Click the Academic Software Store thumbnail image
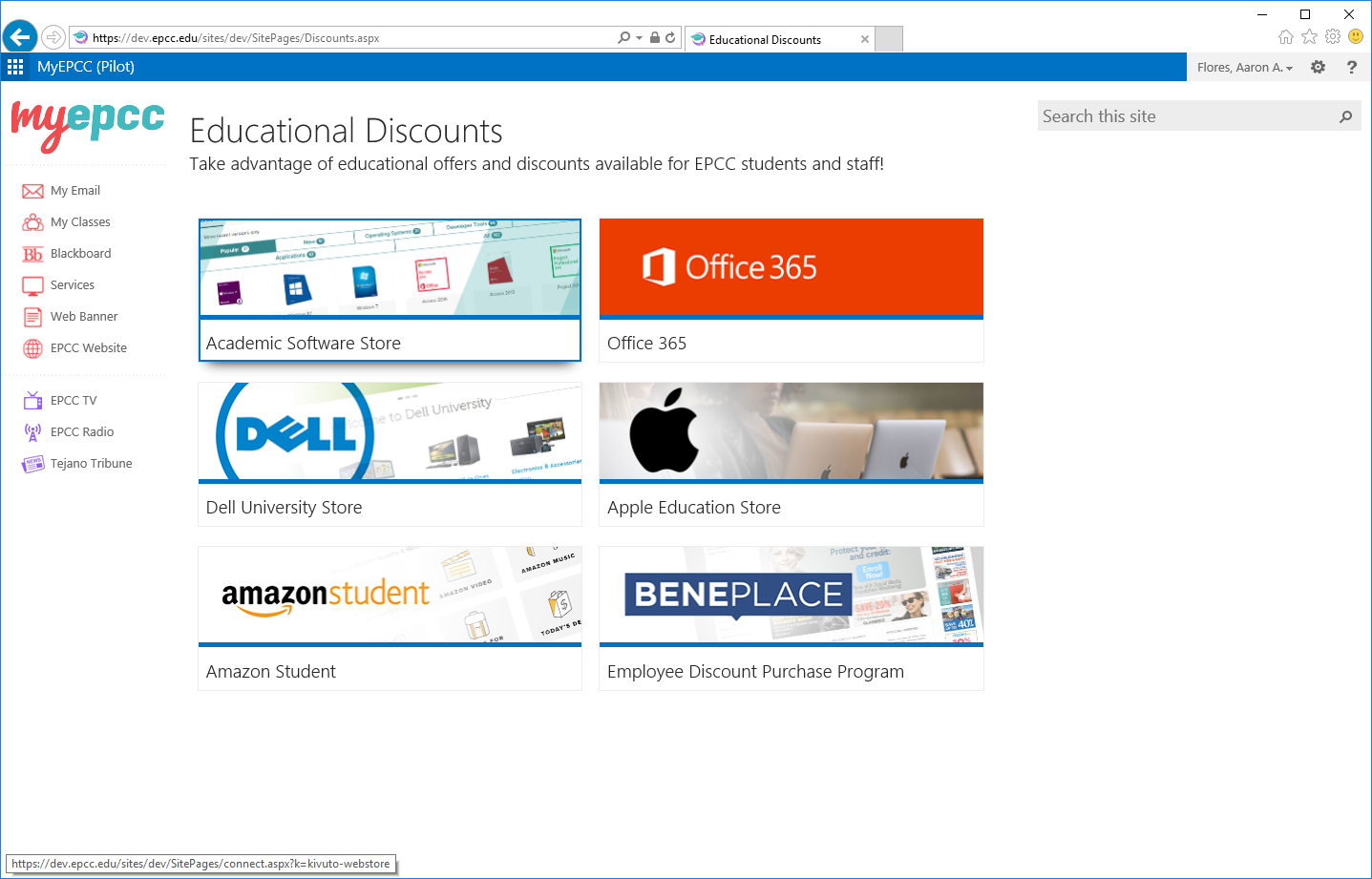The height and width of the screenshot is (879, 1372). tap(390, 267)
